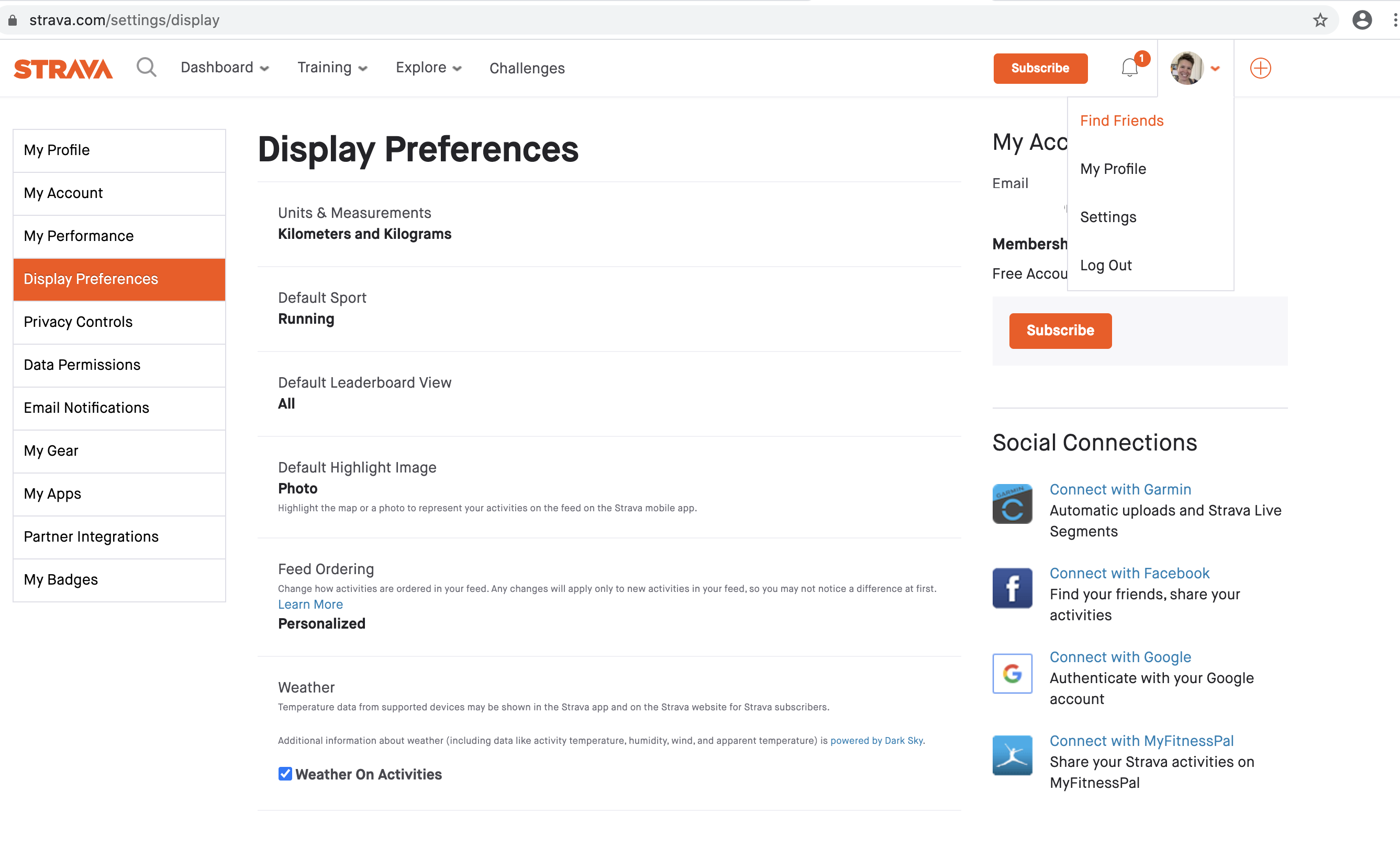
Task: Click the Facebook logo icon
Action: [1012, 588]
